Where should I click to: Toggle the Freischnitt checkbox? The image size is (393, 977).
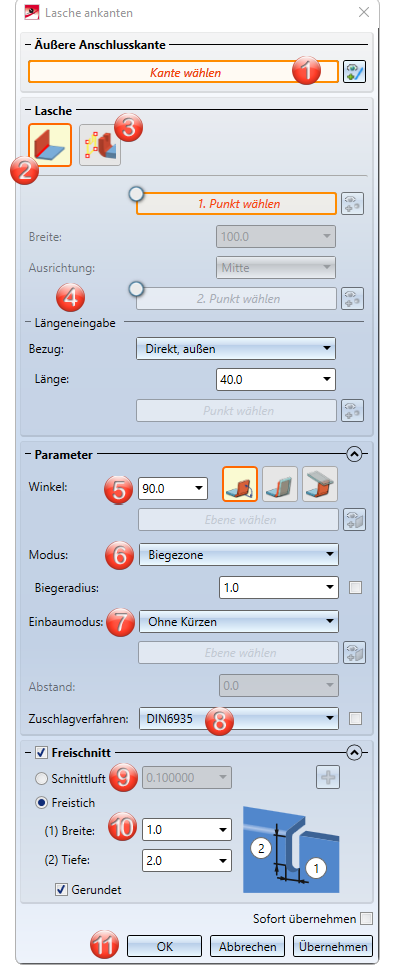(x=41, y=753)
